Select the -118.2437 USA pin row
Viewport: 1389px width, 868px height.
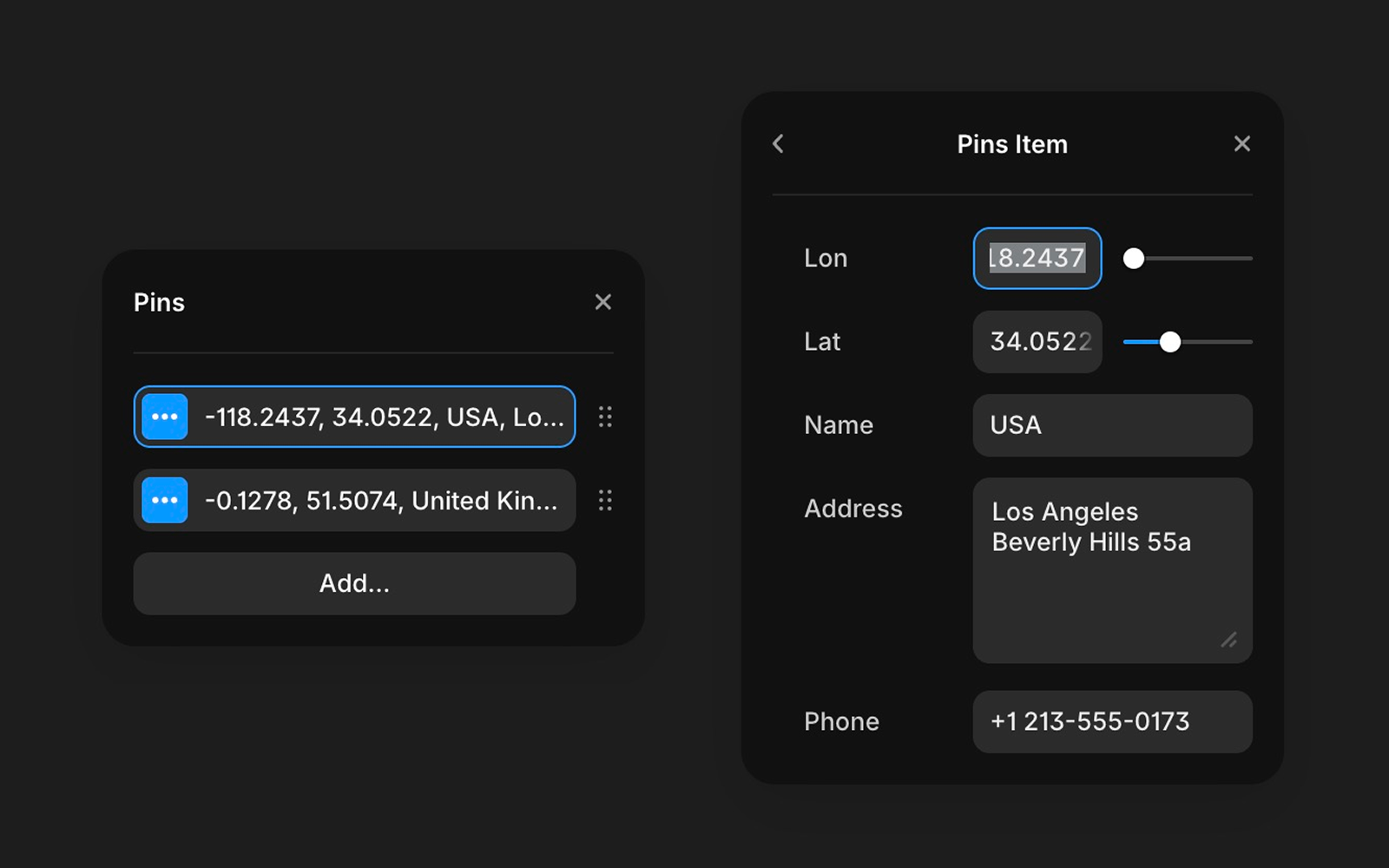tap(382, 417)
